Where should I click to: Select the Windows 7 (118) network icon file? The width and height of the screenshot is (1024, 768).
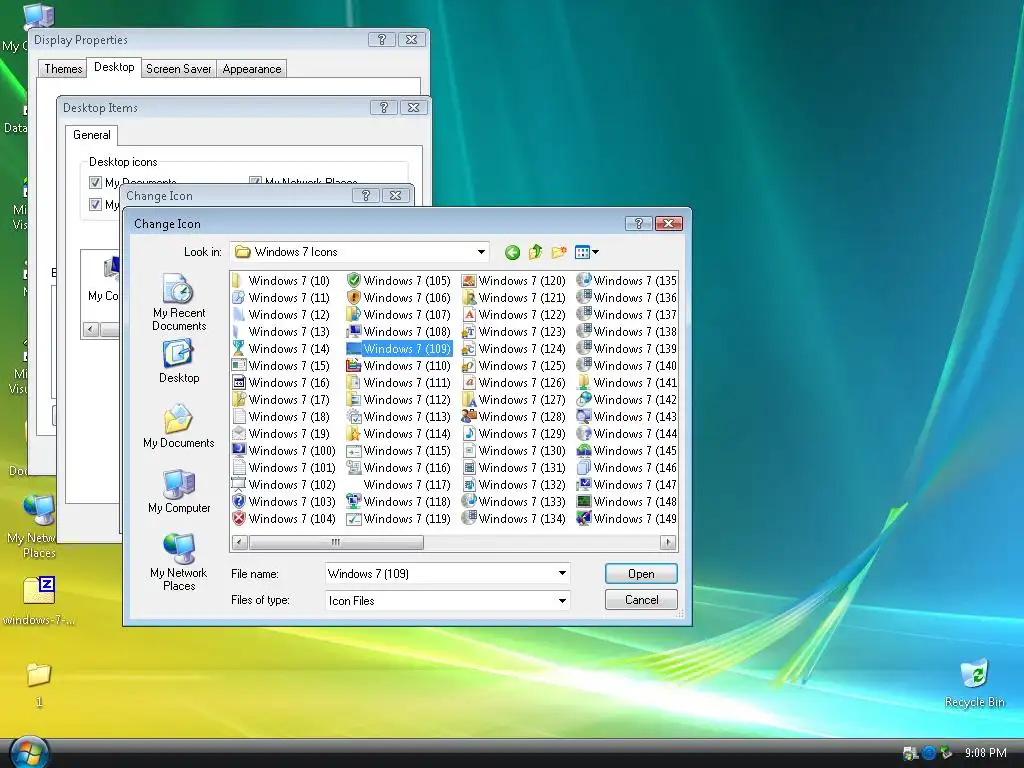pos(398,502)
